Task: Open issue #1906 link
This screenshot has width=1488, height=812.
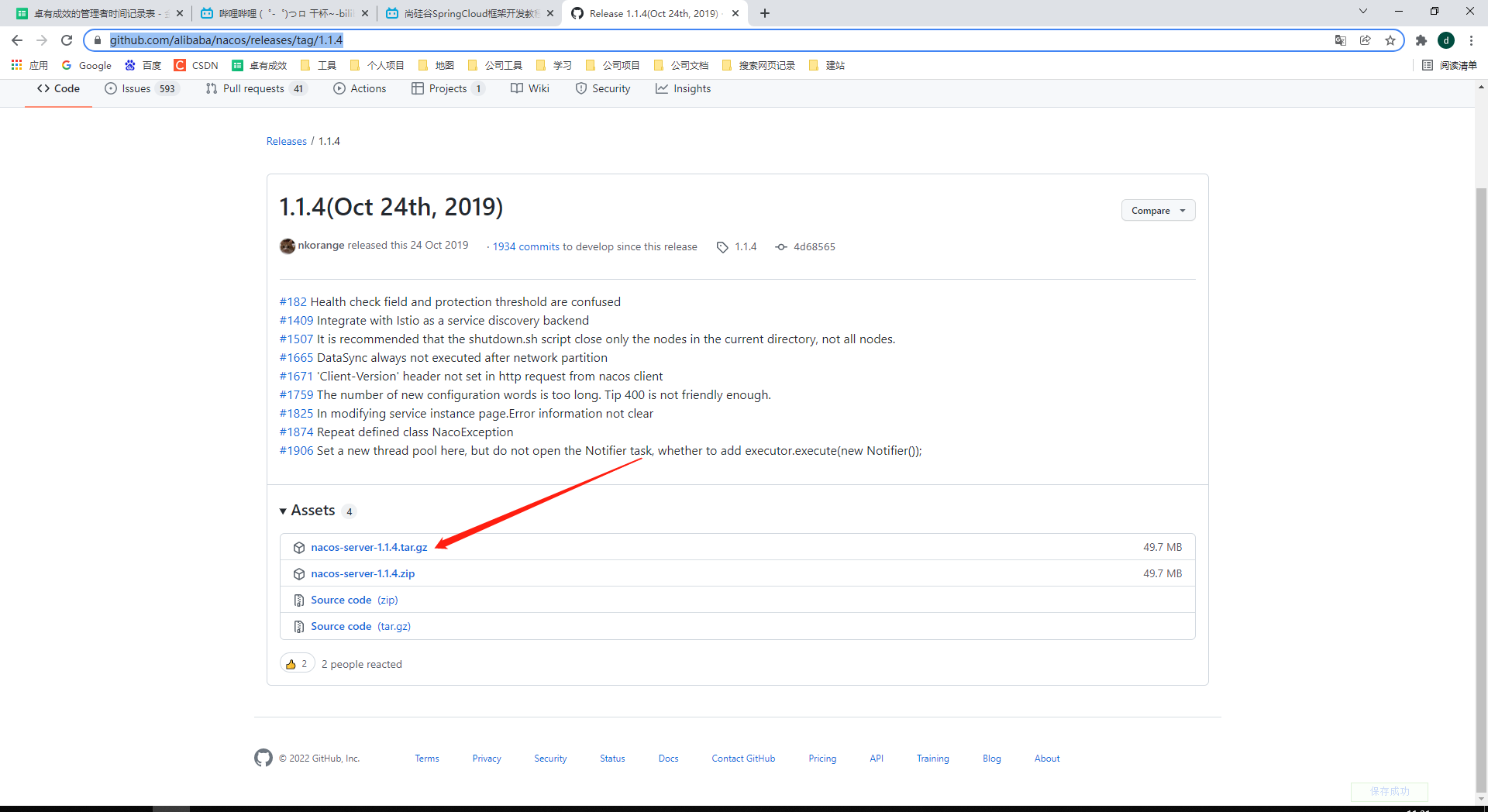Action: click(x=296, y=451)
